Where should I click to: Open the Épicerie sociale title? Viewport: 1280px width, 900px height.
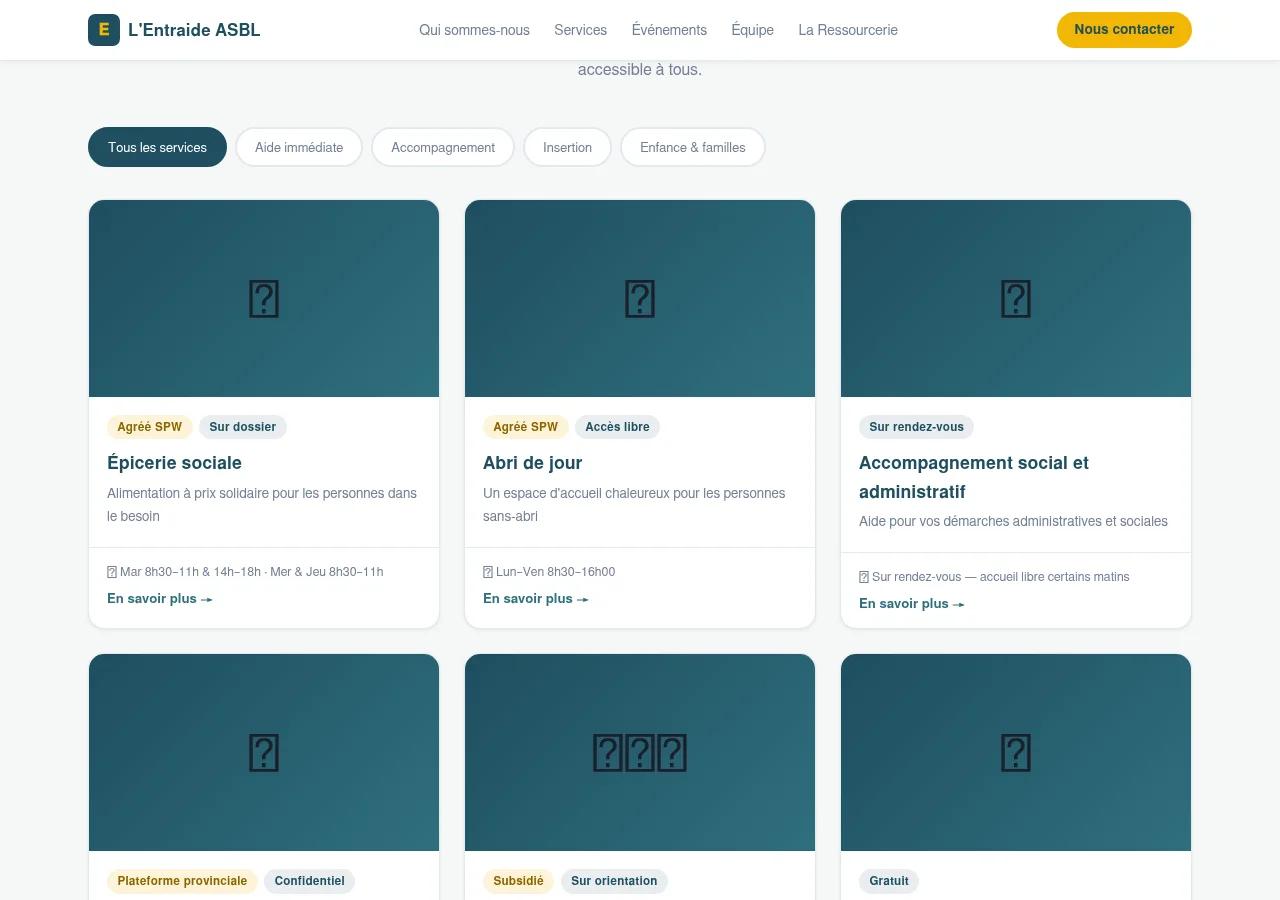(174, 463)
